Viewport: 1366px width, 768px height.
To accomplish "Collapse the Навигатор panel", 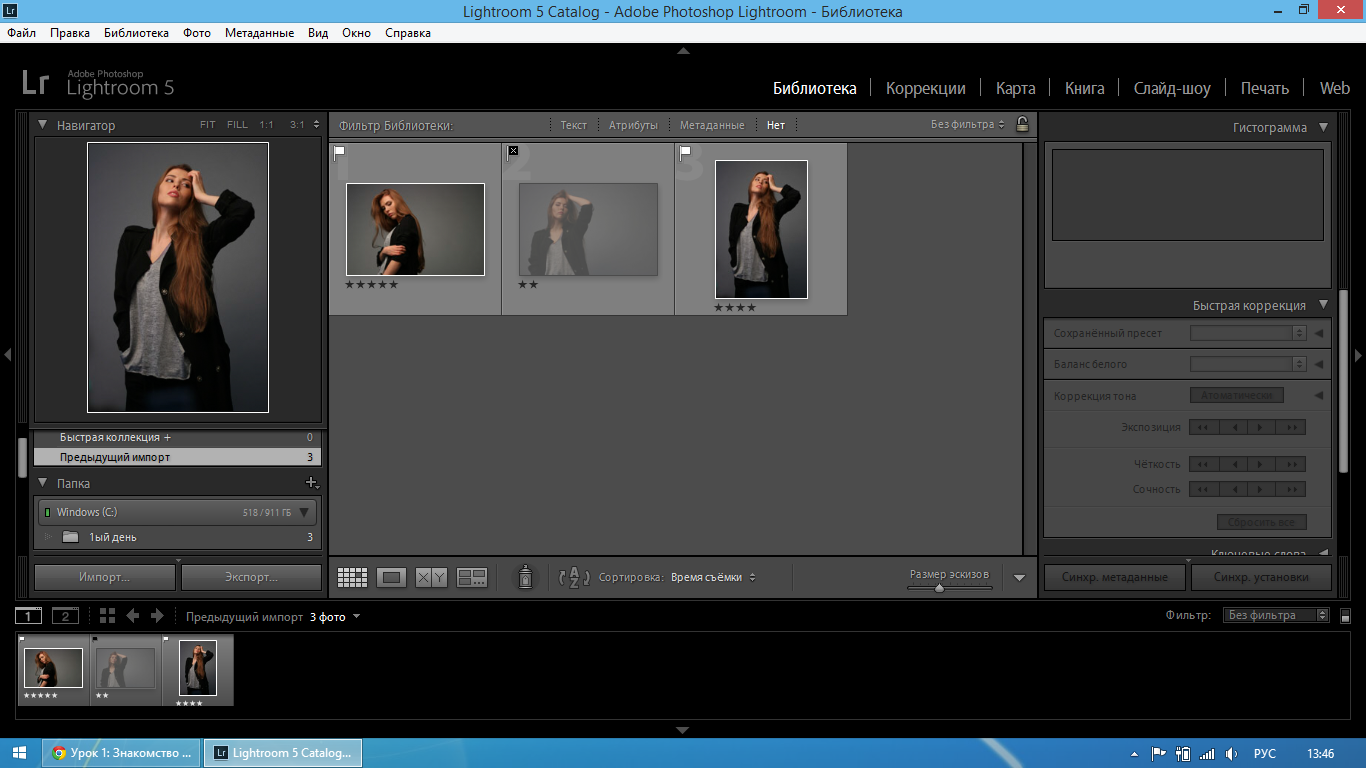I will pos(43,125).
